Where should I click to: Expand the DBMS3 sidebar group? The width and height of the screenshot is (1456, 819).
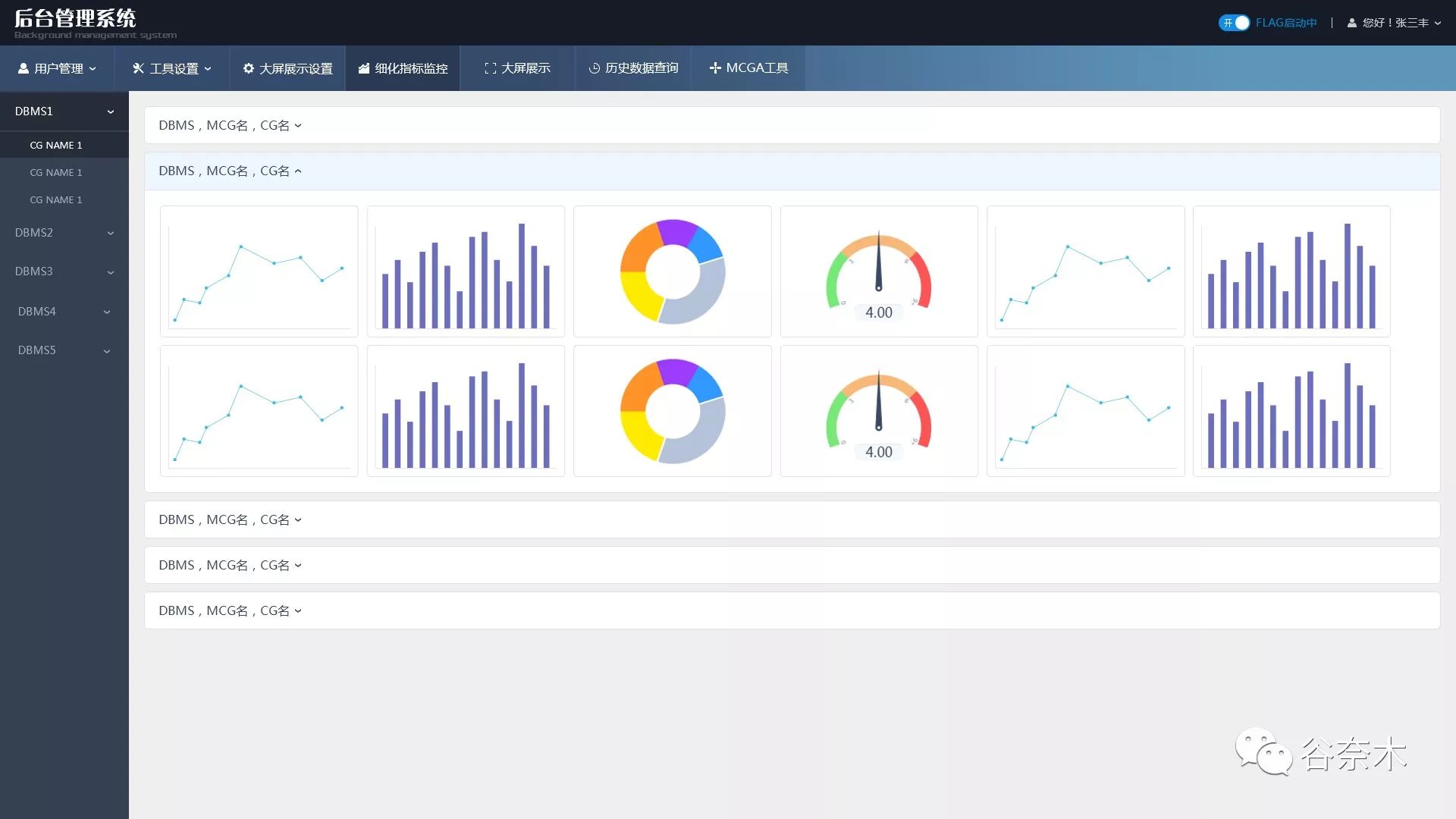coord(64,271)
